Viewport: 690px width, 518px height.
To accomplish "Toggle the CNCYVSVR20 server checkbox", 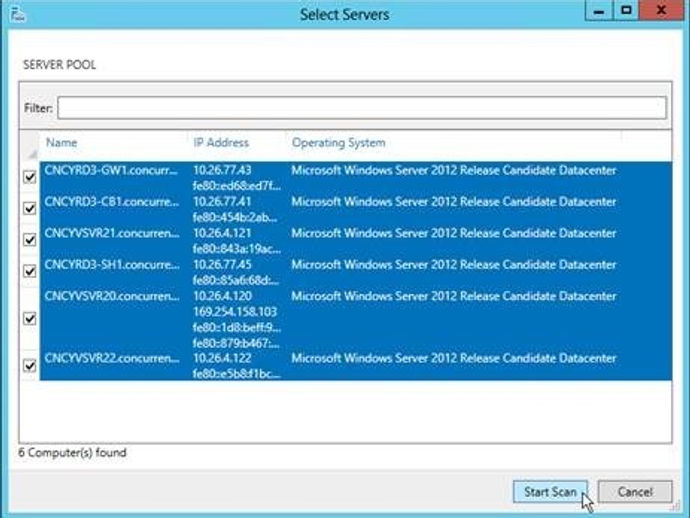I will pyautogui.click(x=29, y=318).
